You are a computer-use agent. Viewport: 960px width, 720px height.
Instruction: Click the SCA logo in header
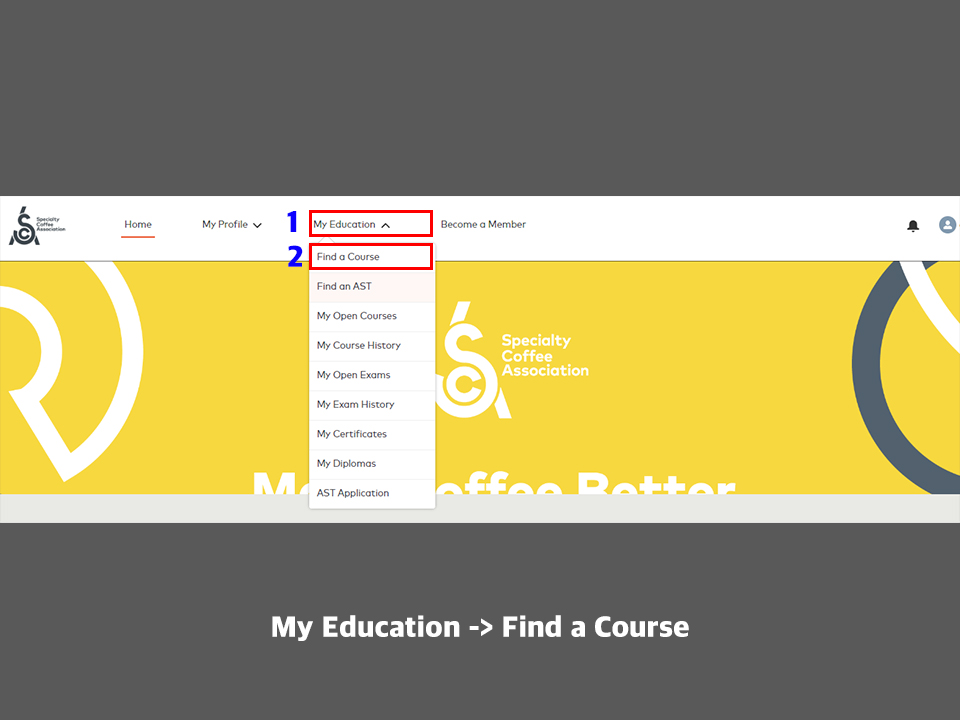[x=37, y=226]
